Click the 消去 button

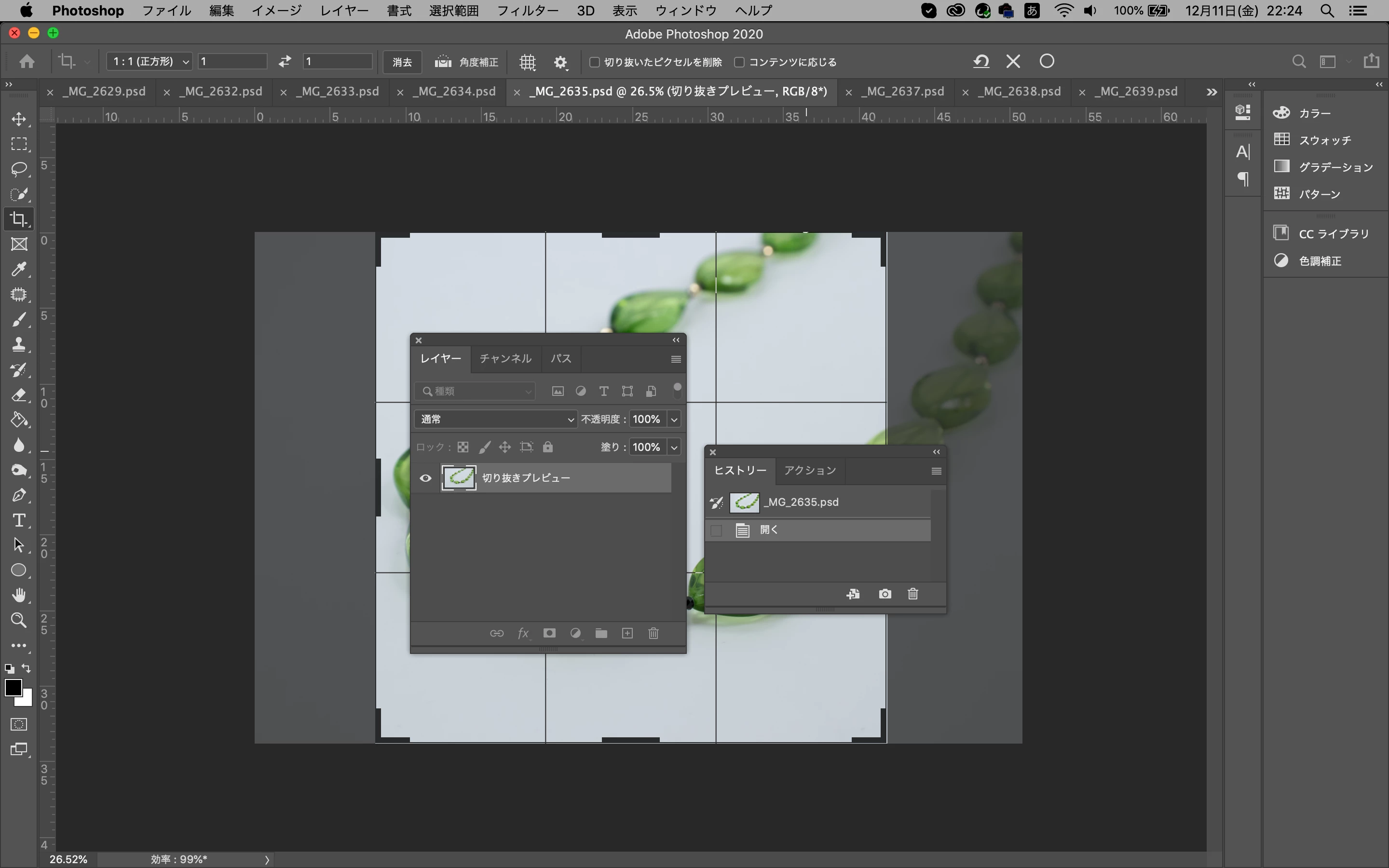tap(402, 62)
